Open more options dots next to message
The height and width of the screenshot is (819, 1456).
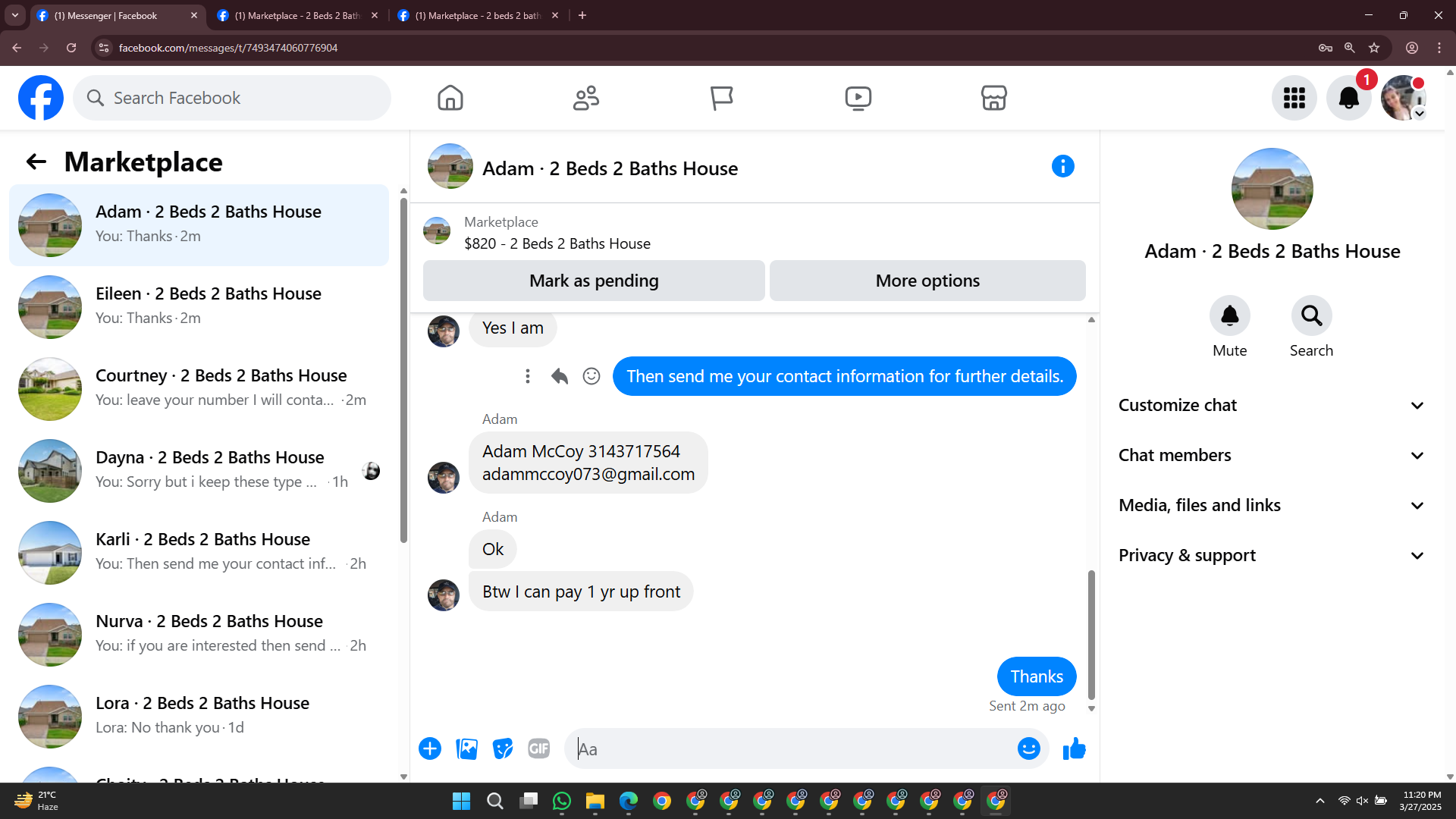(x=528, y=376)
